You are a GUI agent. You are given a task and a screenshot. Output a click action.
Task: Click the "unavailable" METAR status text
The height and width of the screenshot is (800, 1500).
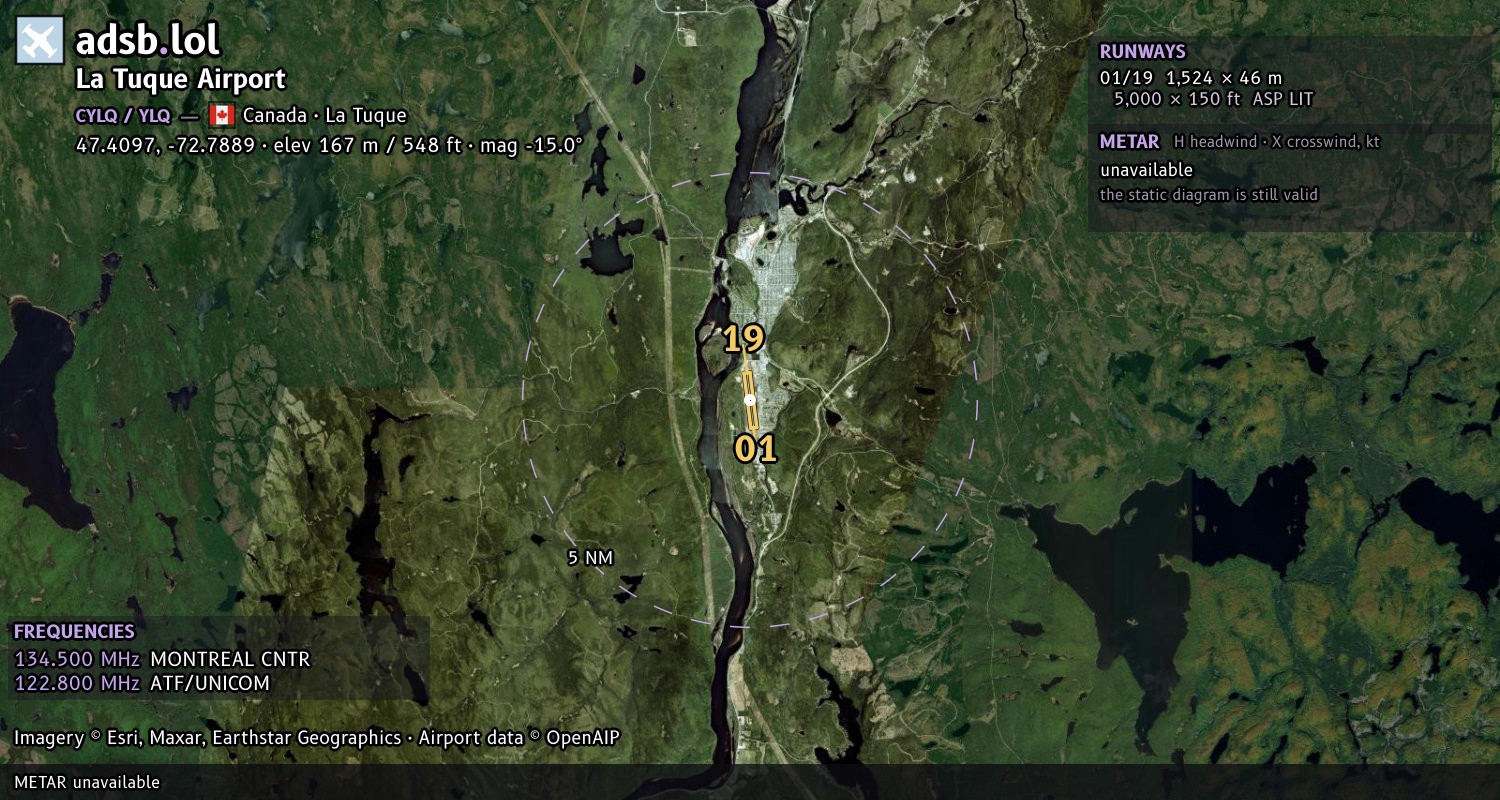pyautogui.click(x=1146, y=170)
